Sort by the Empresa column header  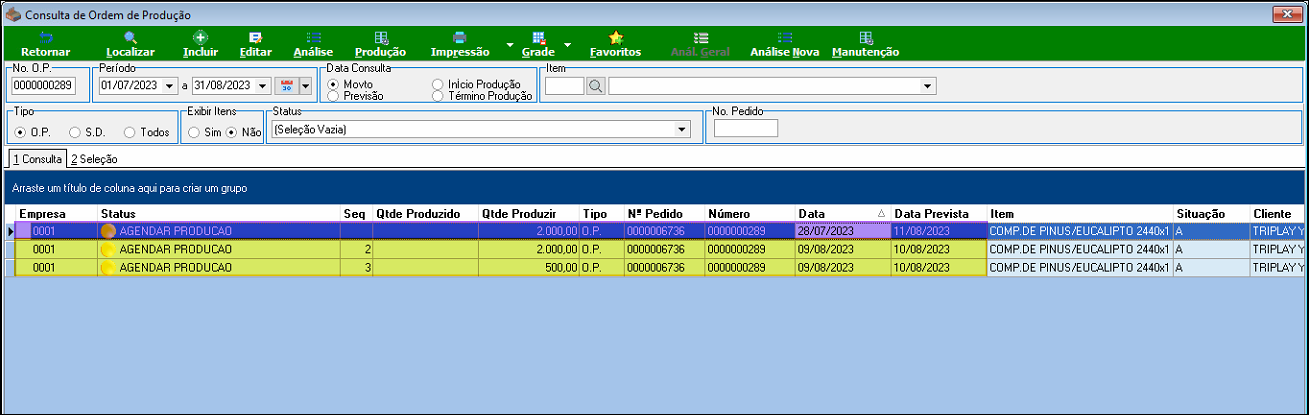[57, 214]
